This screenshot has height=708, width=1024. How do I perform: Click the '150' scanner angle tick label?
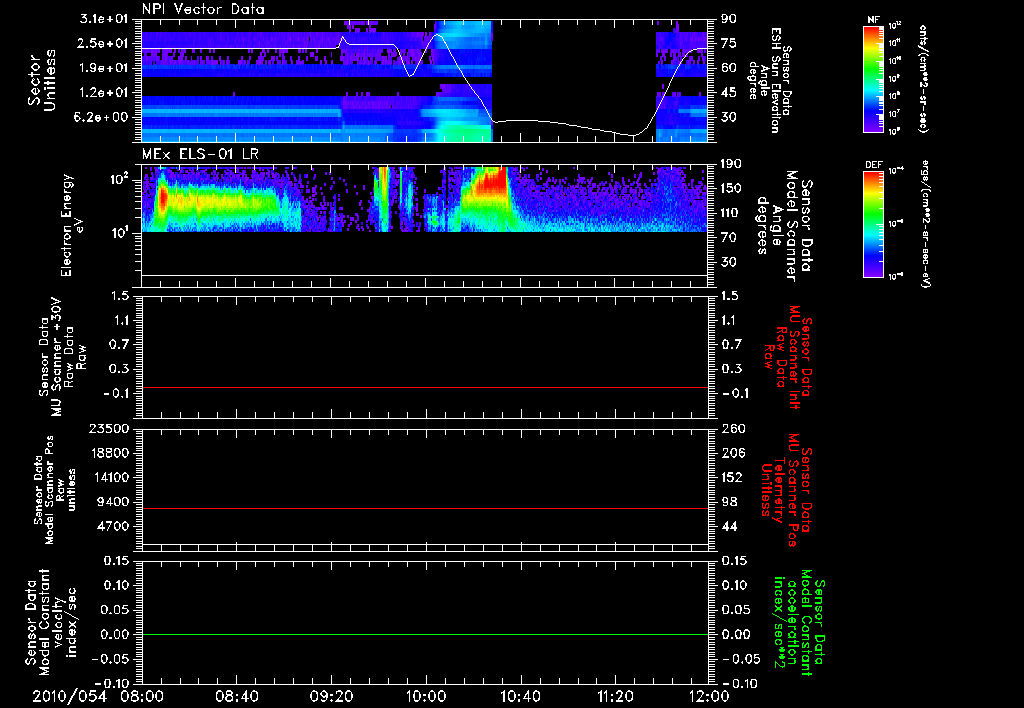click(731, 189)
